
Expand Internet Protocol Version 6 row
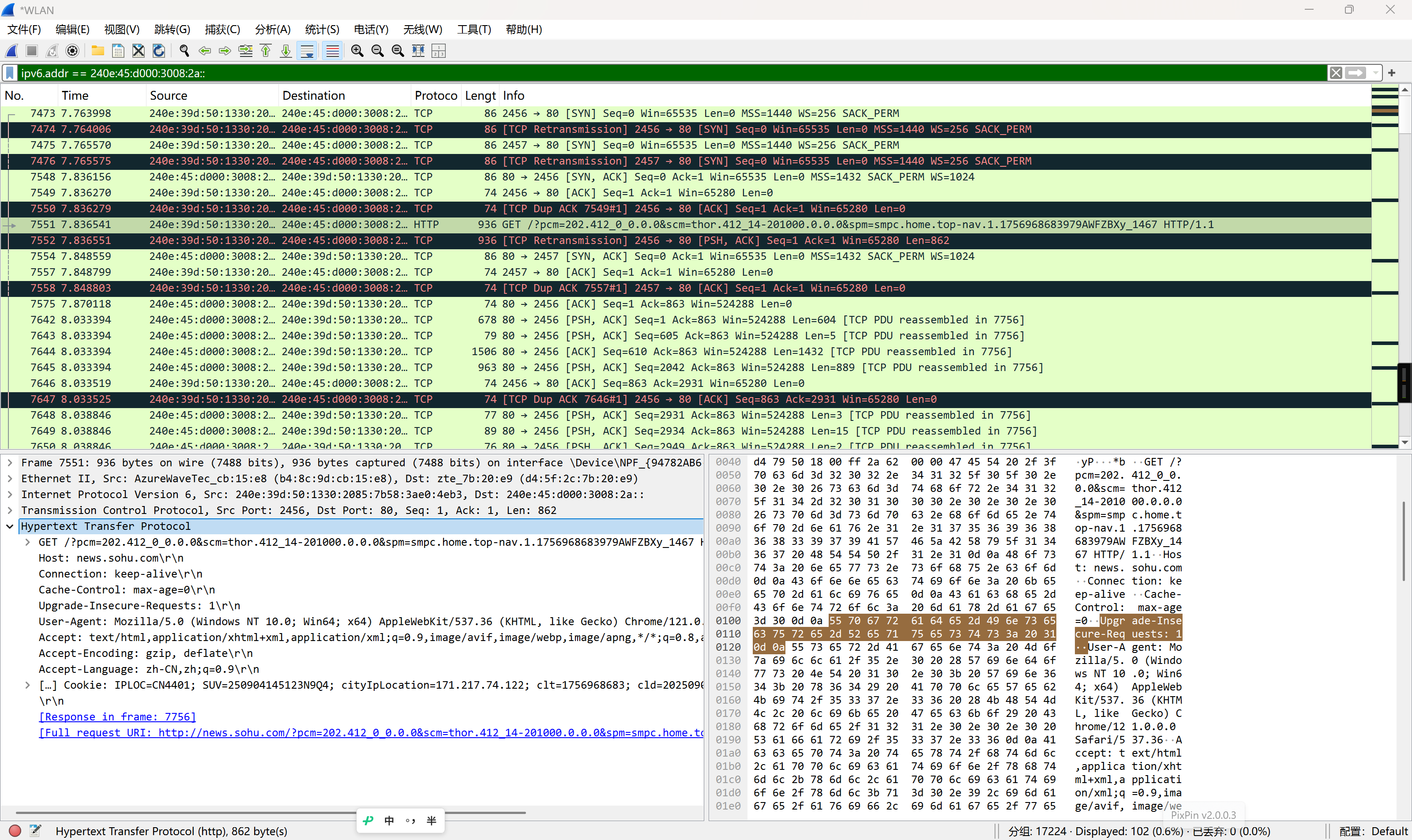coord(10,495)
